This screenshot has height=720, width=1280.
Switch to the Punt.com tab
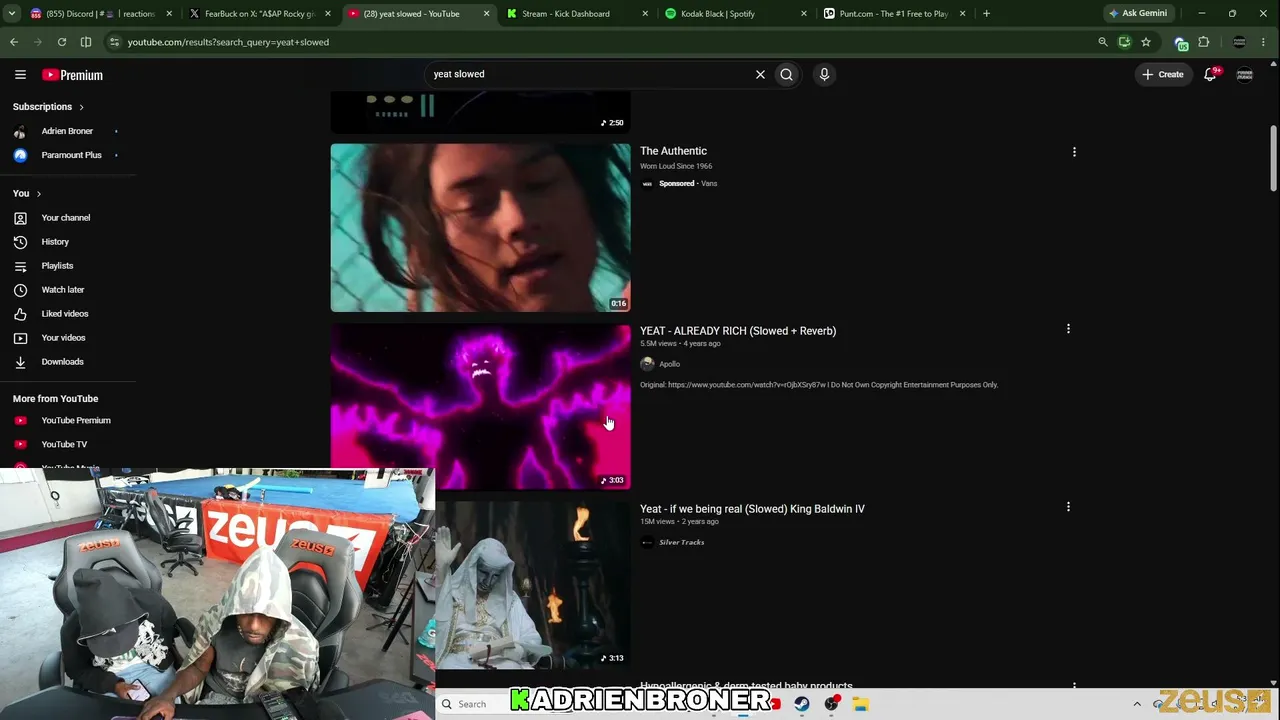click(x=893, y=14)
